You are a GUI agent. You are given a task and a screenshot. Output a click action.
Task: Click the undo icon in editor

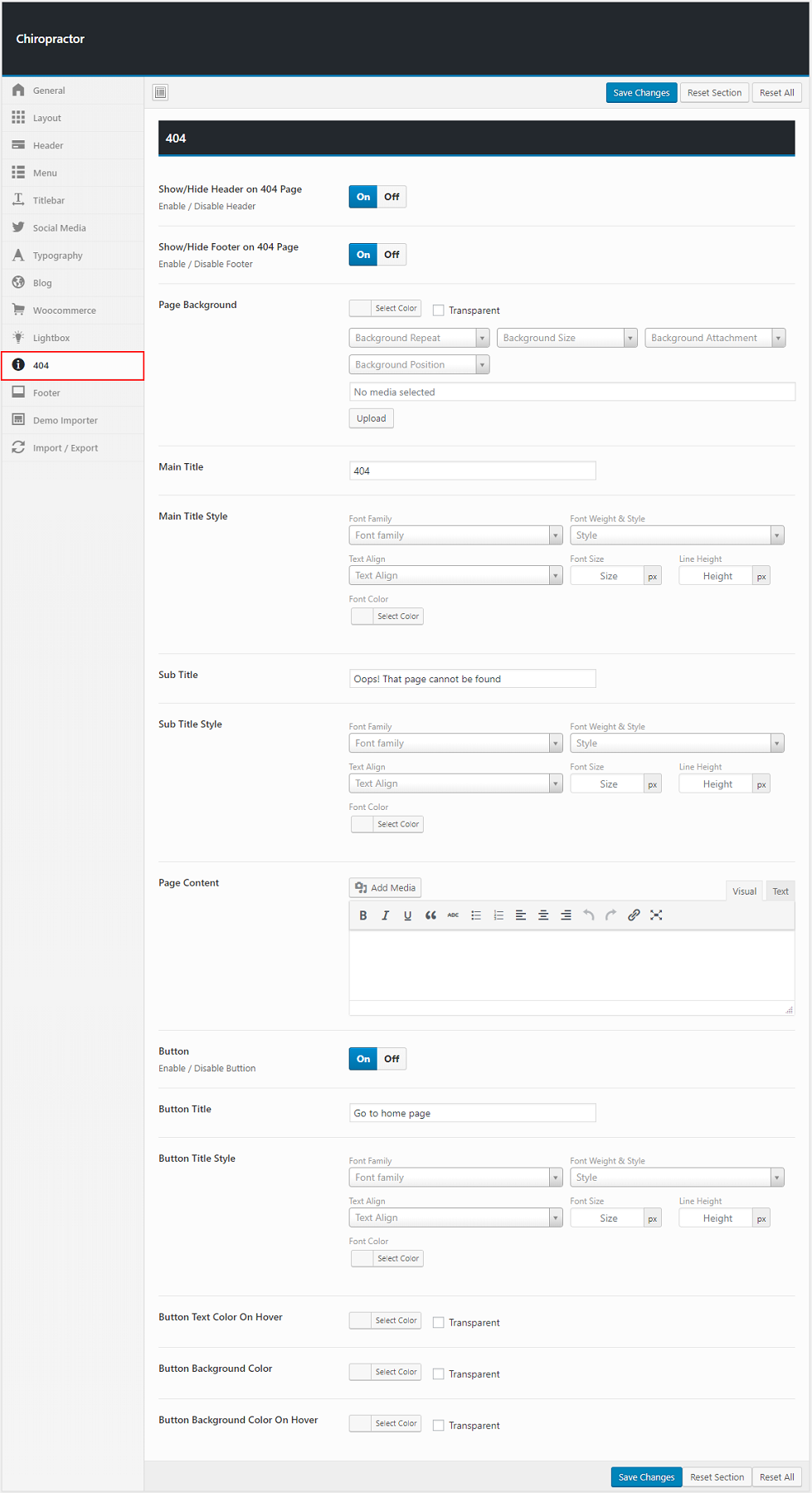click(588, 915)
